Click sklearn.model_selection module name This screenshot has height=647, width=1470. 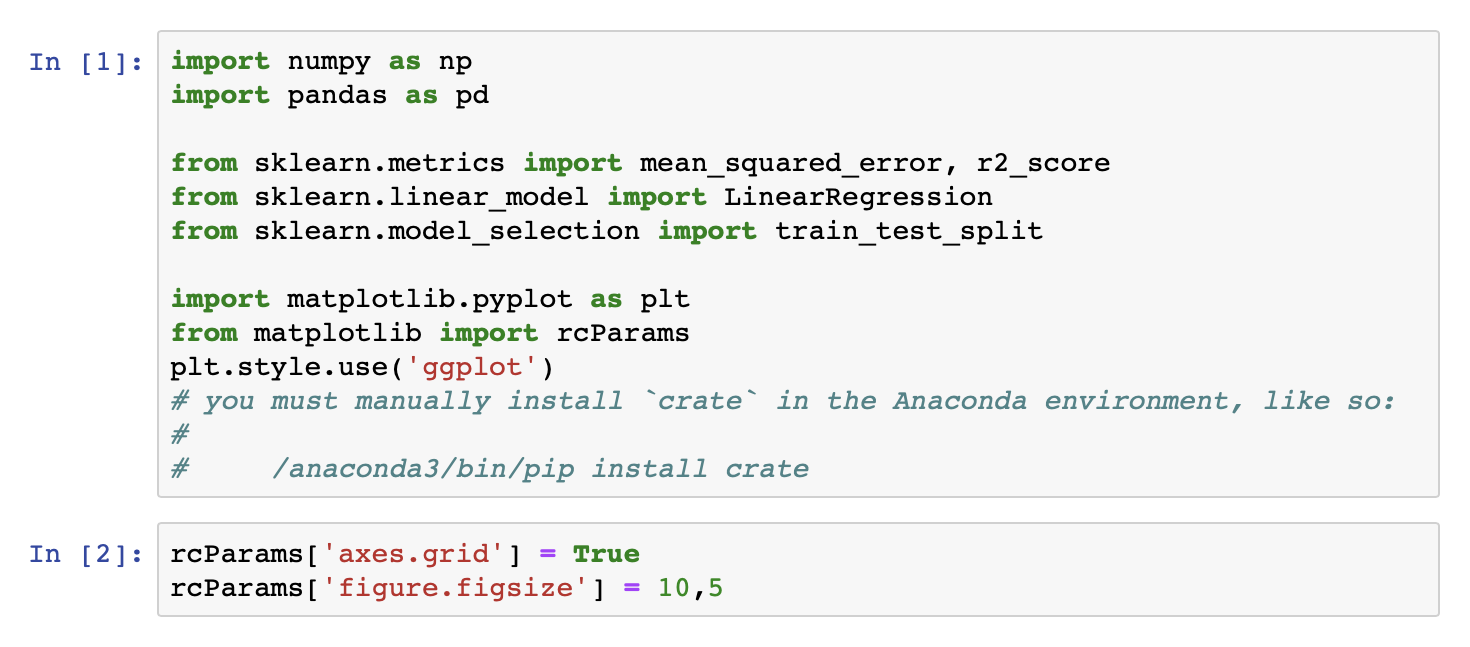[x=447, y=232]
